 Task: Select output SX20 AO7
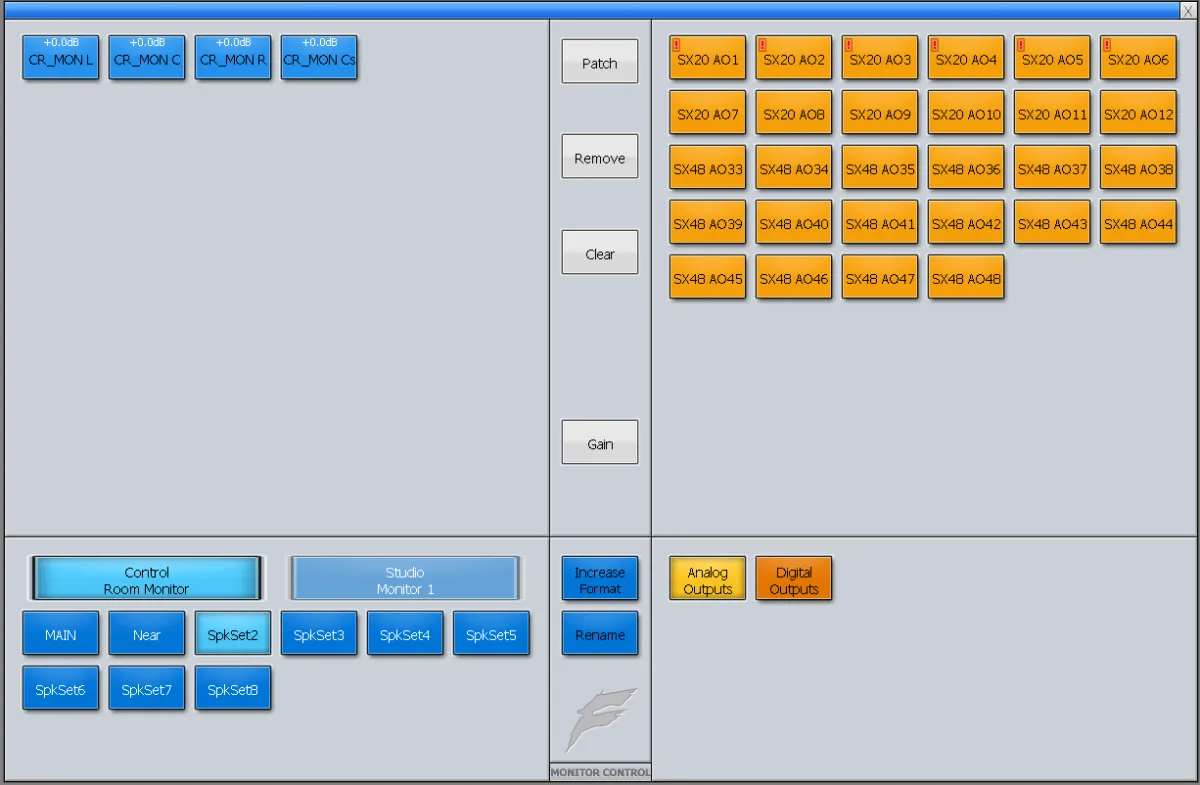(x=708, y=113)
